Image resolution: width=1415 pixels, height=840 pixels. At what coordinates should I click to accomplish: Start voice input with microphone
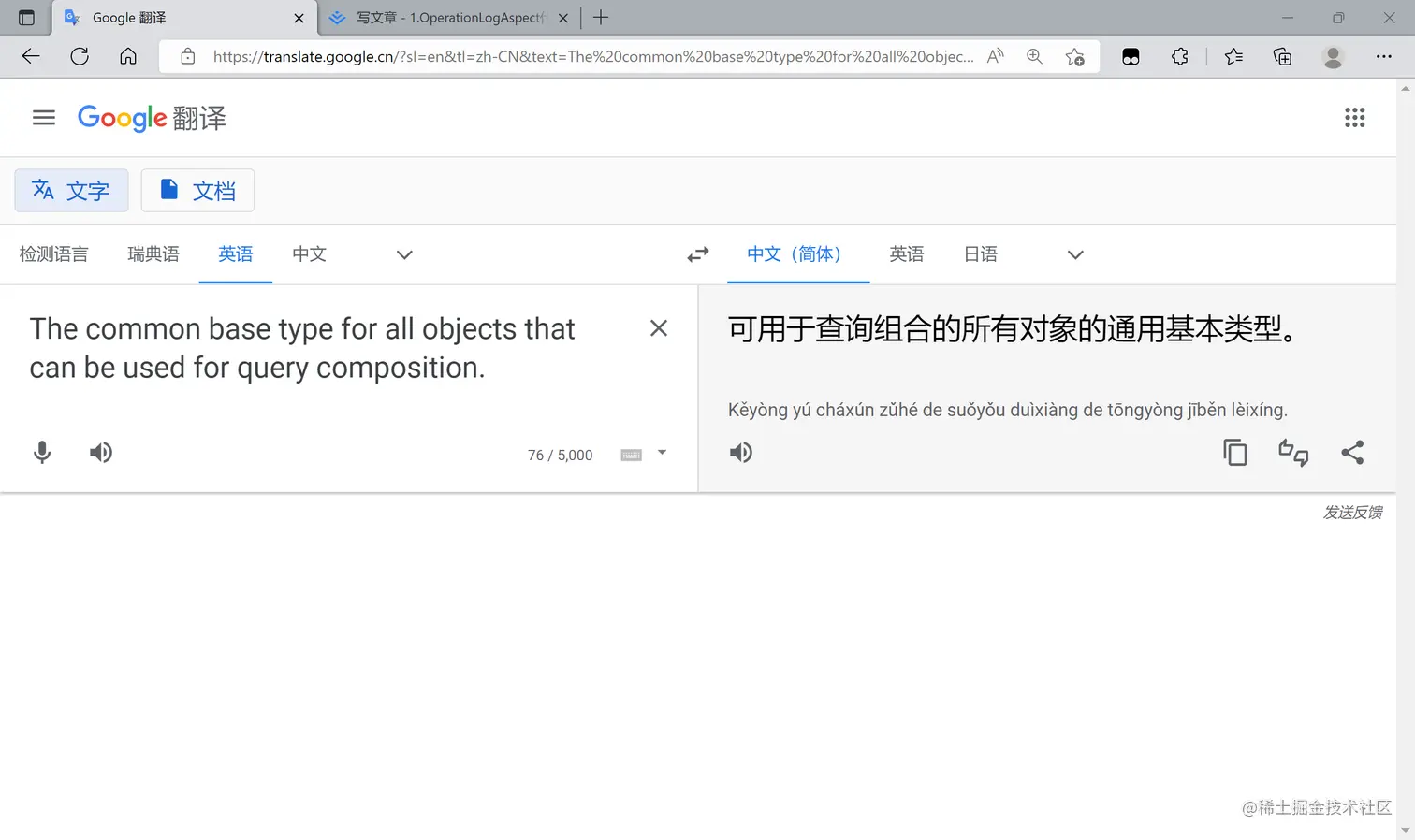pyautogui.click(x=42, y=453)
